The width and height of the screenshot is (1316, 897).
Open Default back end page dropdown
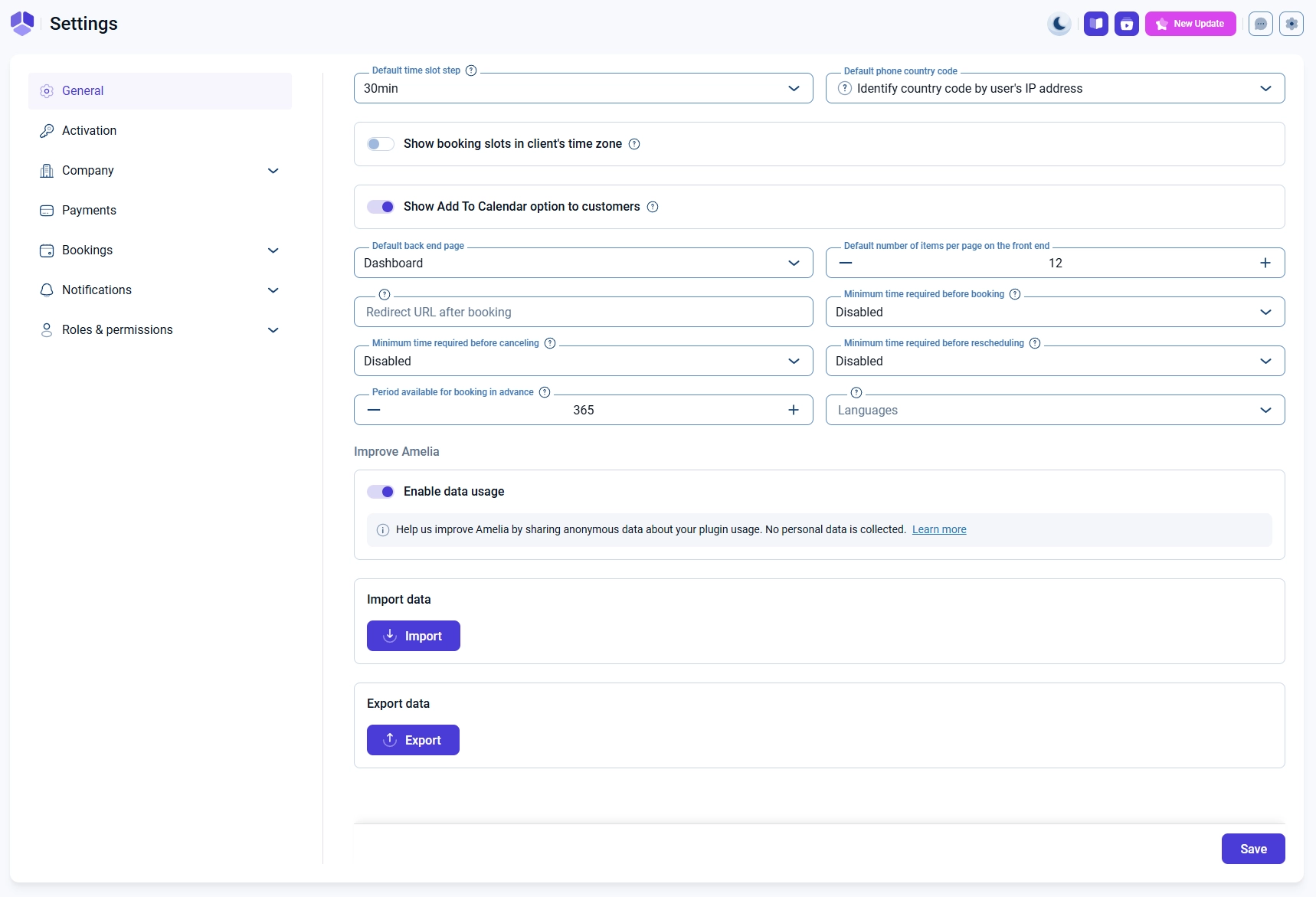coord(584,263)
